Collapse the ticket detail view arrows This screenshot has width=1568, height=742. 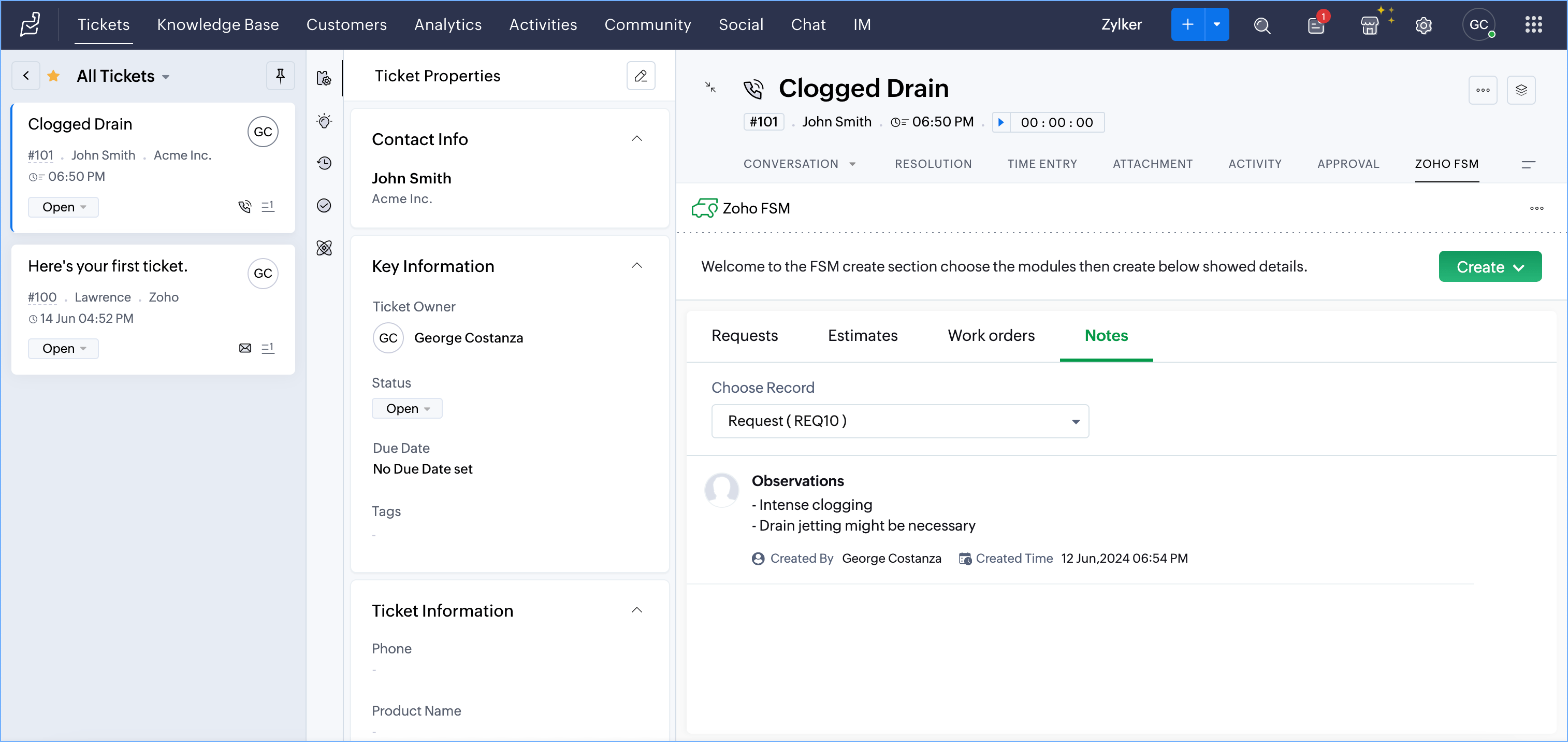point(710,87)
